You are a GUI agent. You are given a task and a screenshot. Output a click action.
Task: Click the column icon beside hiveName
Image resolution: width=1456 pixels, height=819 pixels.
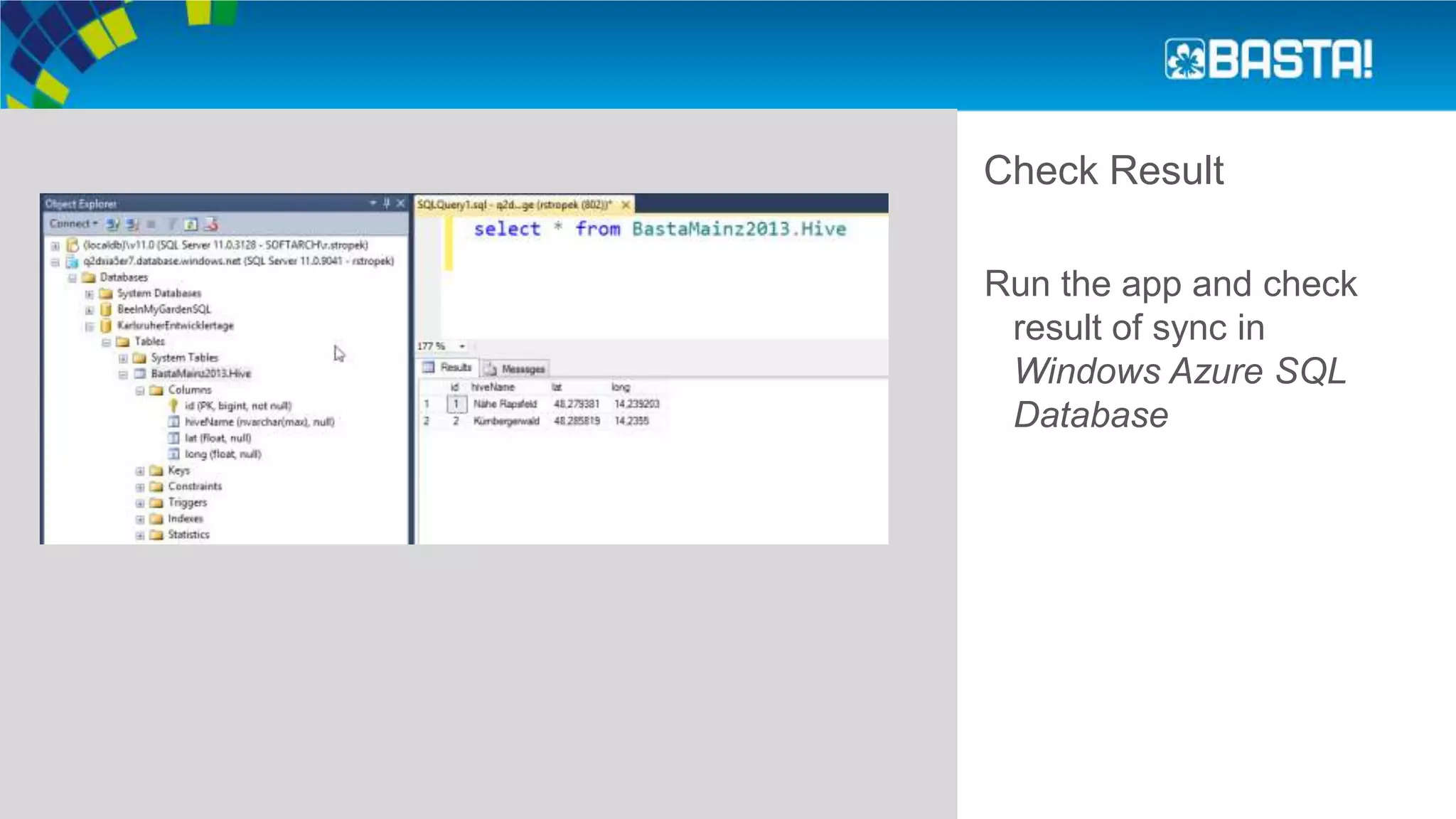pos(173,422)
